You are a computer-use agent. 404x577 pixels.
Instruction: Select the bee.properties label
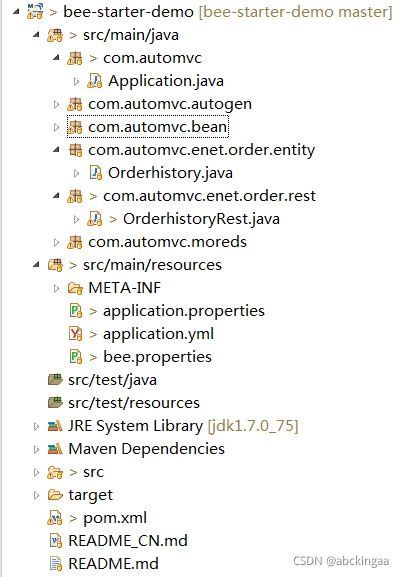pyautogui.click(x=157, y=358)
